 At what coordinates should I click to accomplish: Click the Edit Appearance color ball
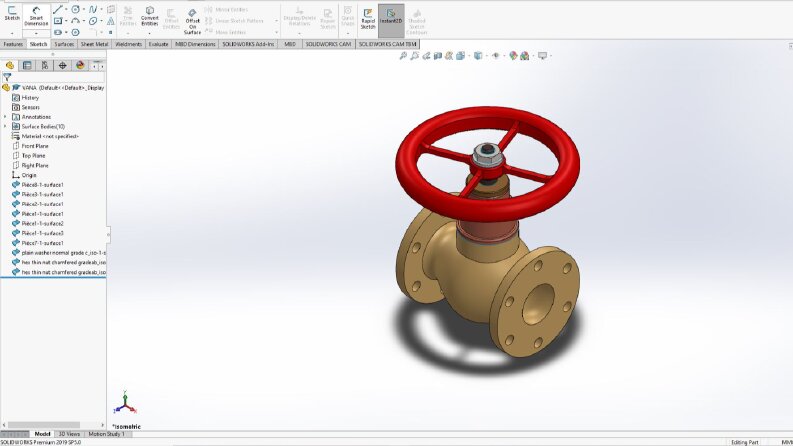(x=513, y=56)
